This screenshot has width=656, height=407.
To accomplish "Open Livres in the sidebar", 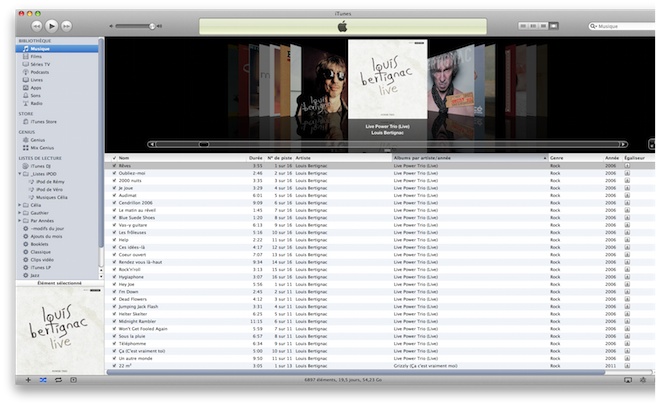I will point(57,80).
